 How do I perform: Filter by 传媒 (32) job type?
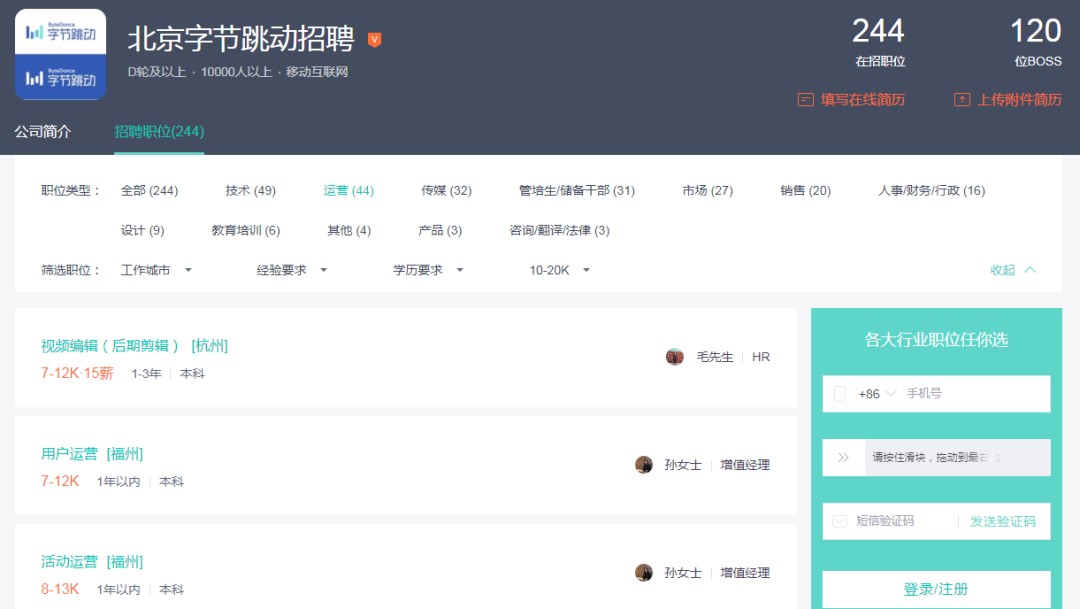[446, 191]
